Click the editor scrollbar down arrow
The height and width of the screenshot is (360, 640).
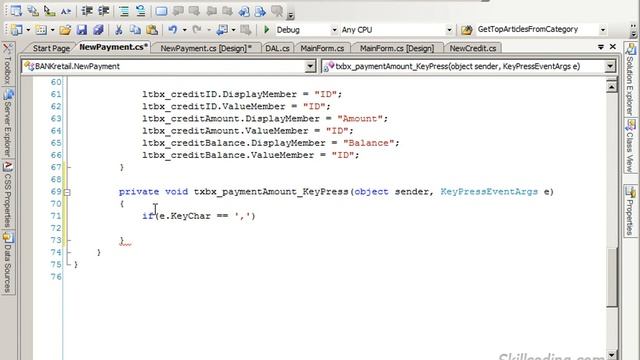611,354
